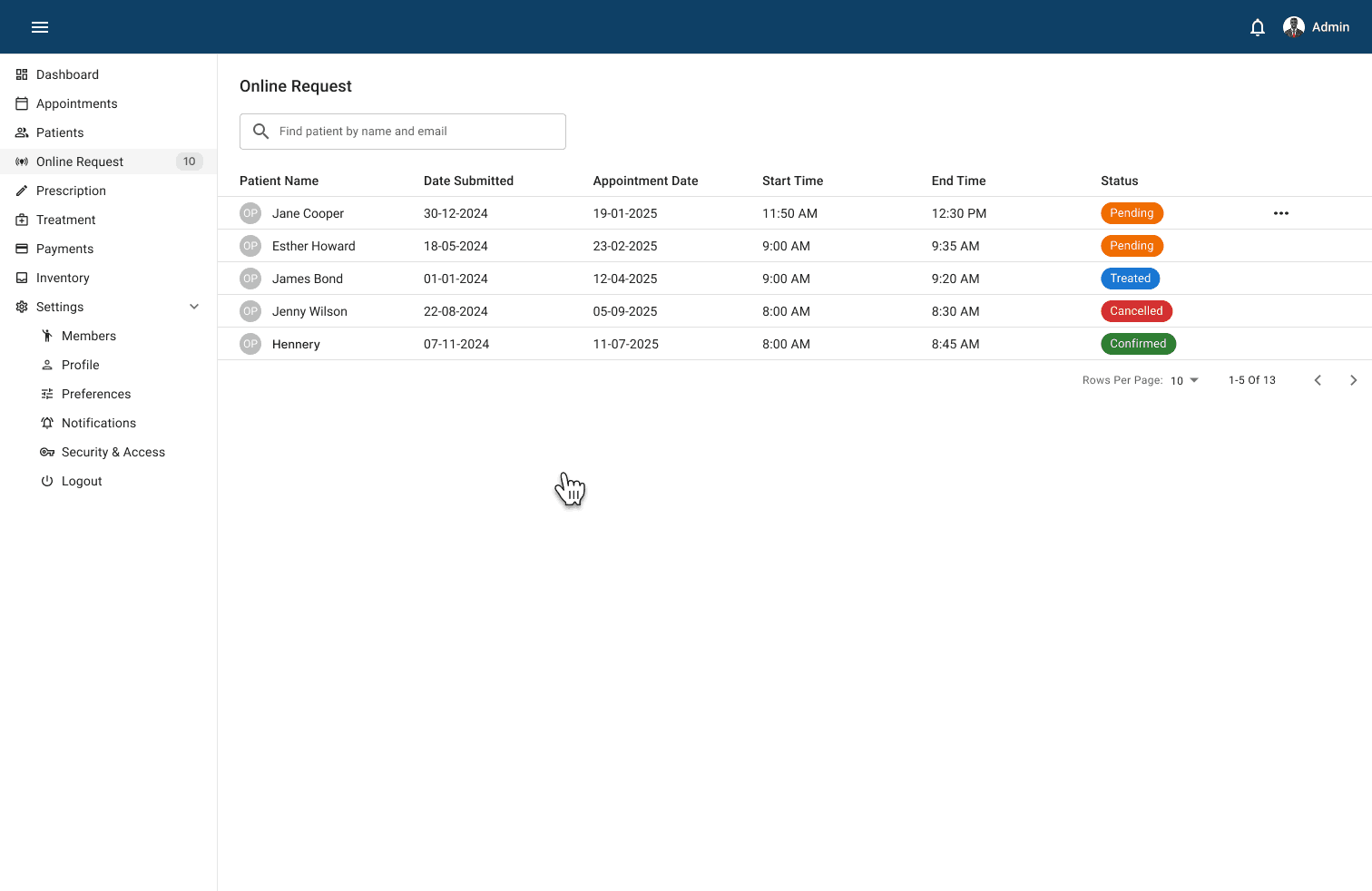Open the Rows Per Page dropdown
Viewport: 1372px width, 891px height.
pos(1184,380)
